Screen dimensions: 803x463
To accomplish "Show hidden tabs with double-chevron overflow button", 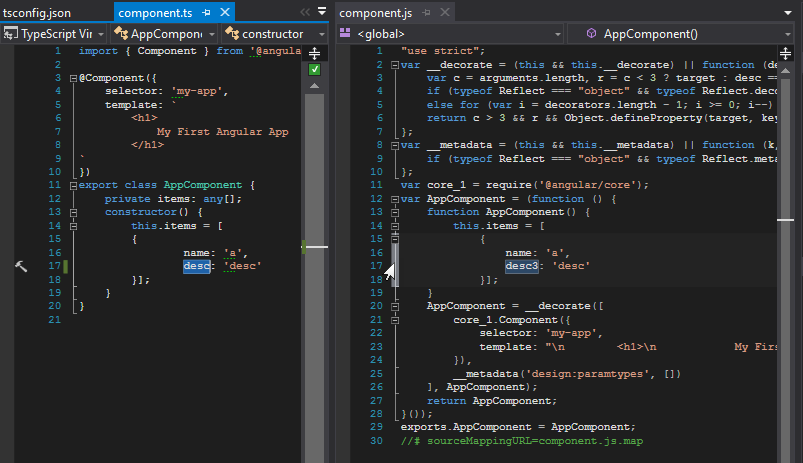I will (305, 13).
